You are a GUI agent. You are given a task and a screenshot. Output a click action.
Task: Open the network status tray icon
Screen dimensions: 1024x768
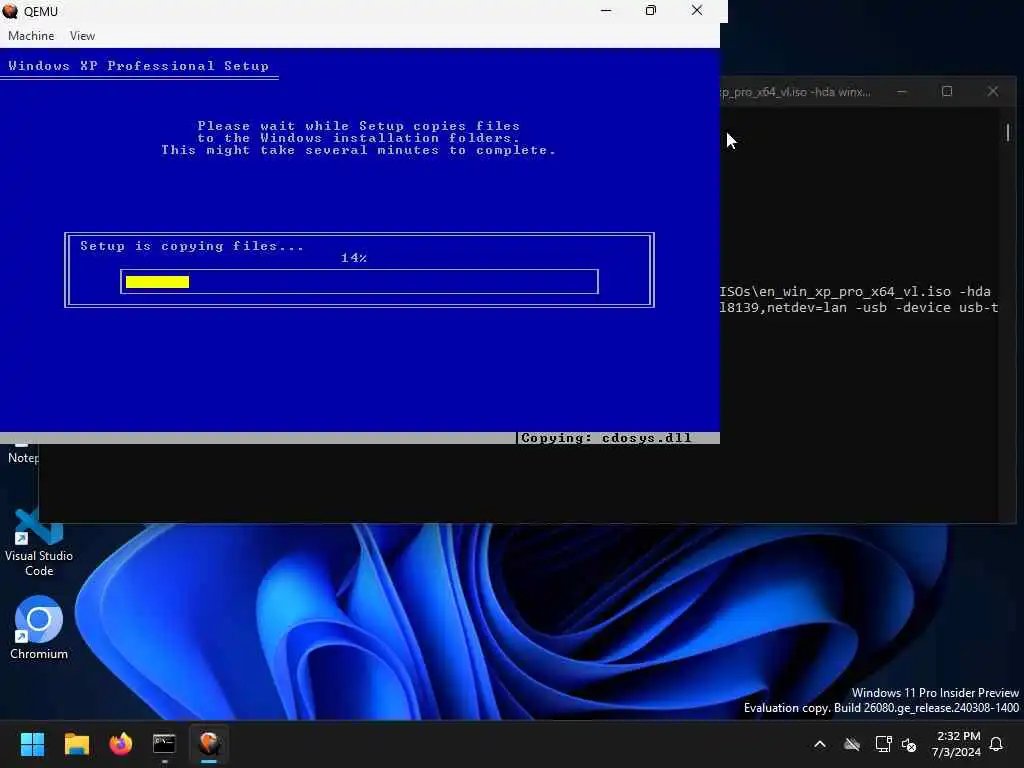point(883,744)
